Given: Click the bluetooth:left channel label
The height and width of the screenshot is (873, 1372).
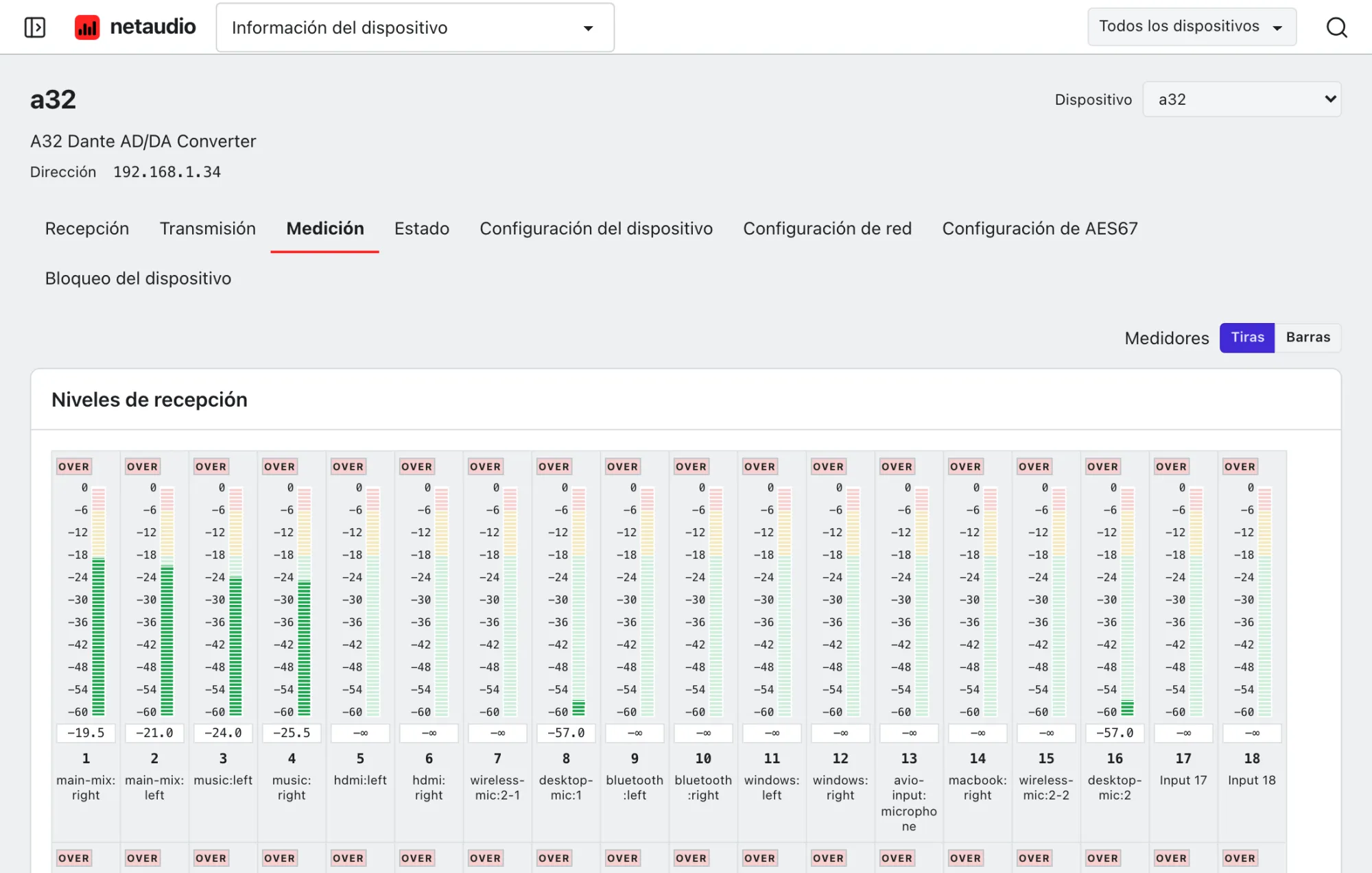Looking at the screenshot, I should [x=635, y=788].
